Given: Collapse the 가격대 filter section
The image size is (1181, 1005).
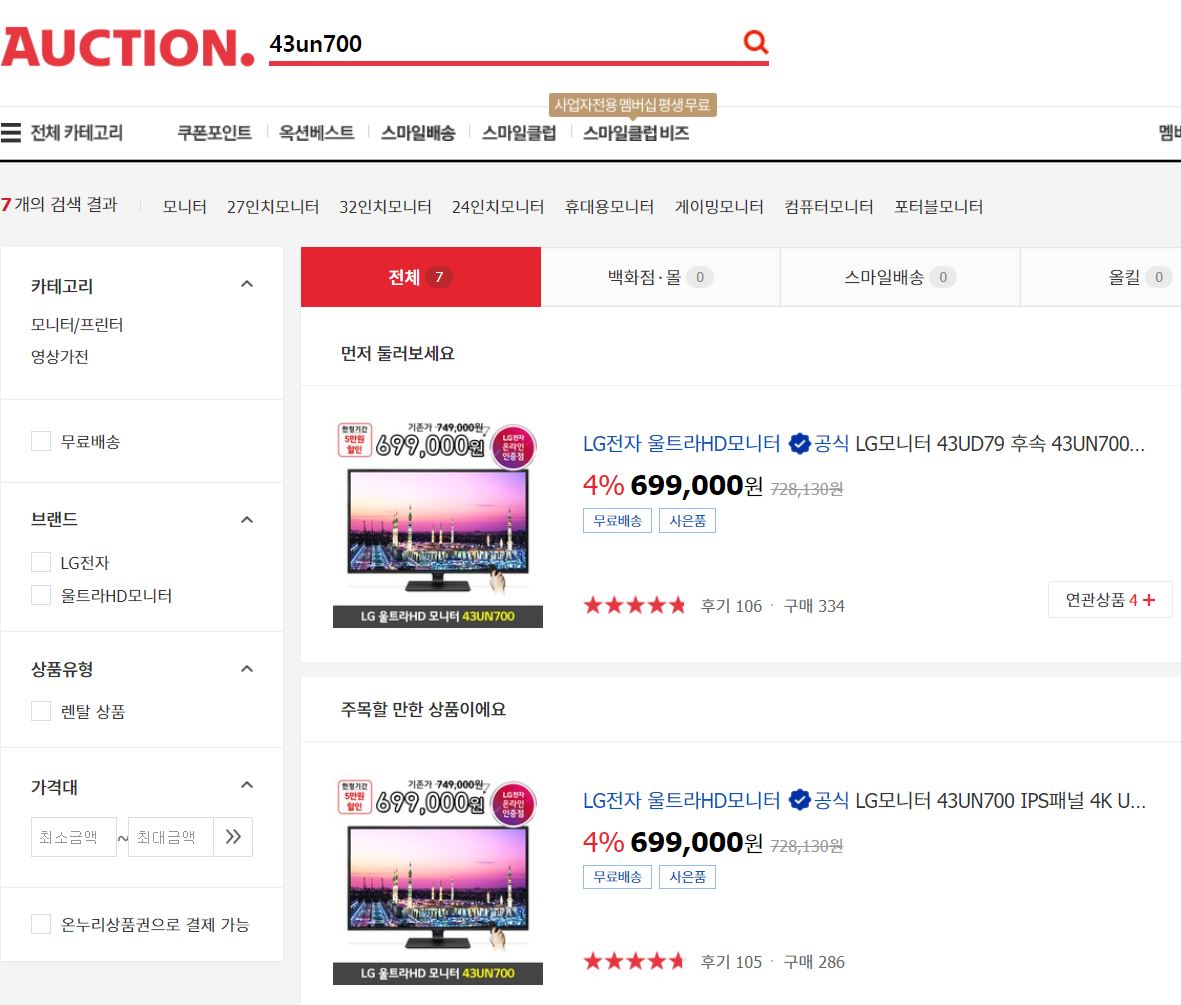Looking at the screenshot, I should 247,786.
